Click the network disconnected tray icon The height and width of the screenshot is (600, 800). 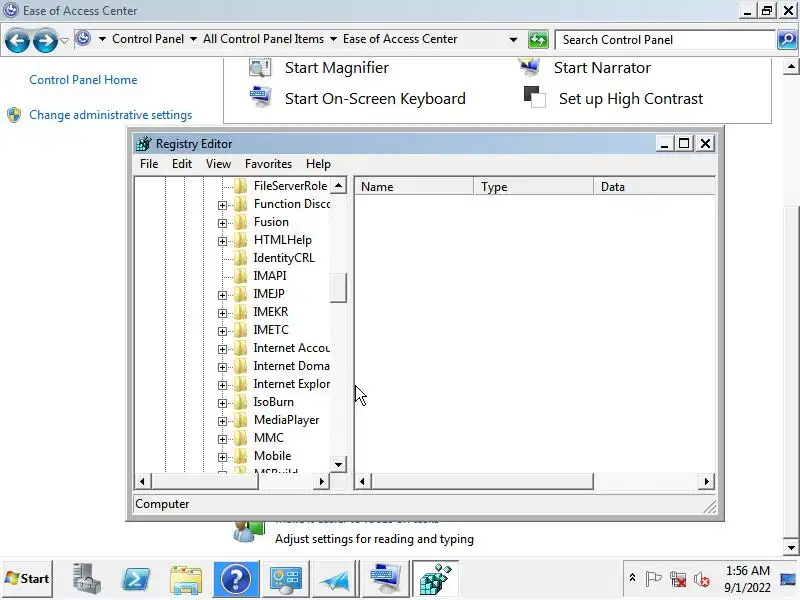click(678, 579)
